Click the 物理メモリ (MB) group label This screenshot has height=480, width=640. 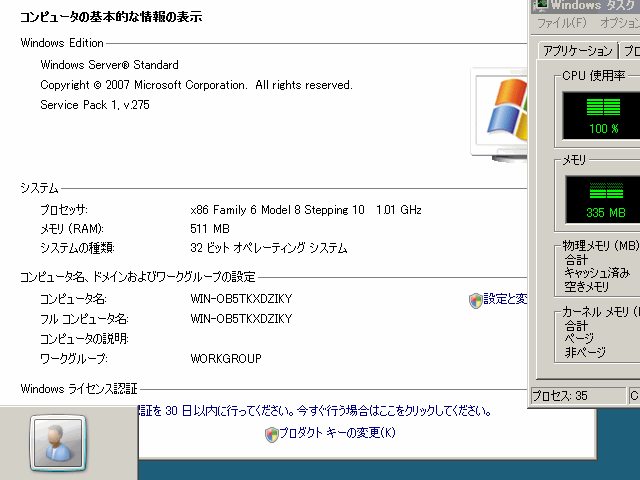click(x=601, y=245)
